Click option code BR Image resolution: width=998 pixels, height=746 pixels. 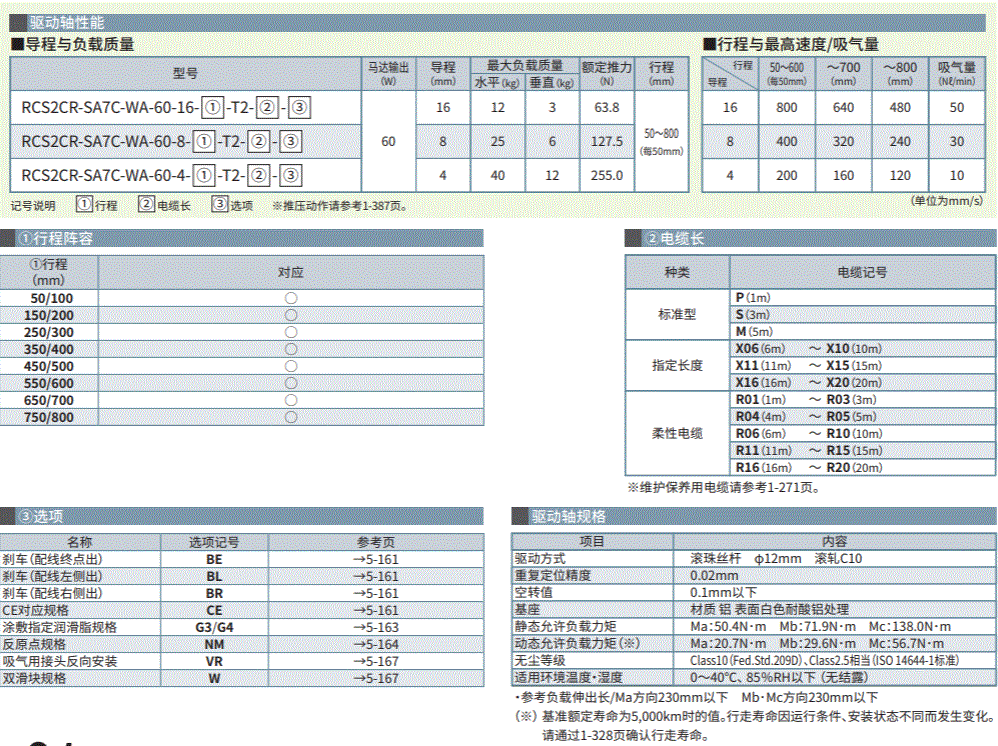(x=214, y=593)
